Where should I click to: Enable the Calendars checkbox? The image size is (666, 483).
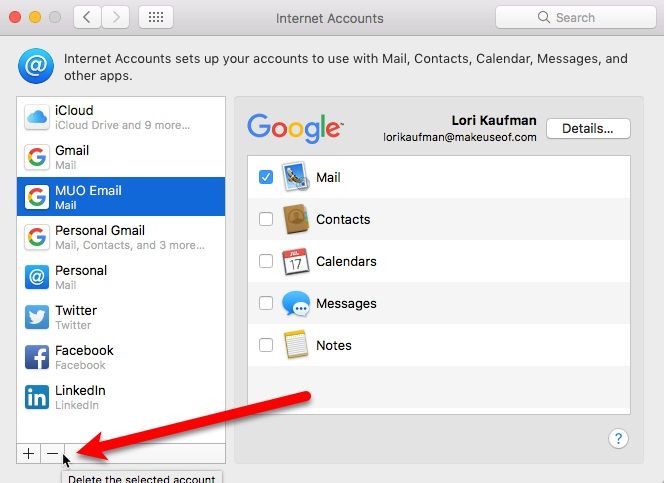pos(266,261)
